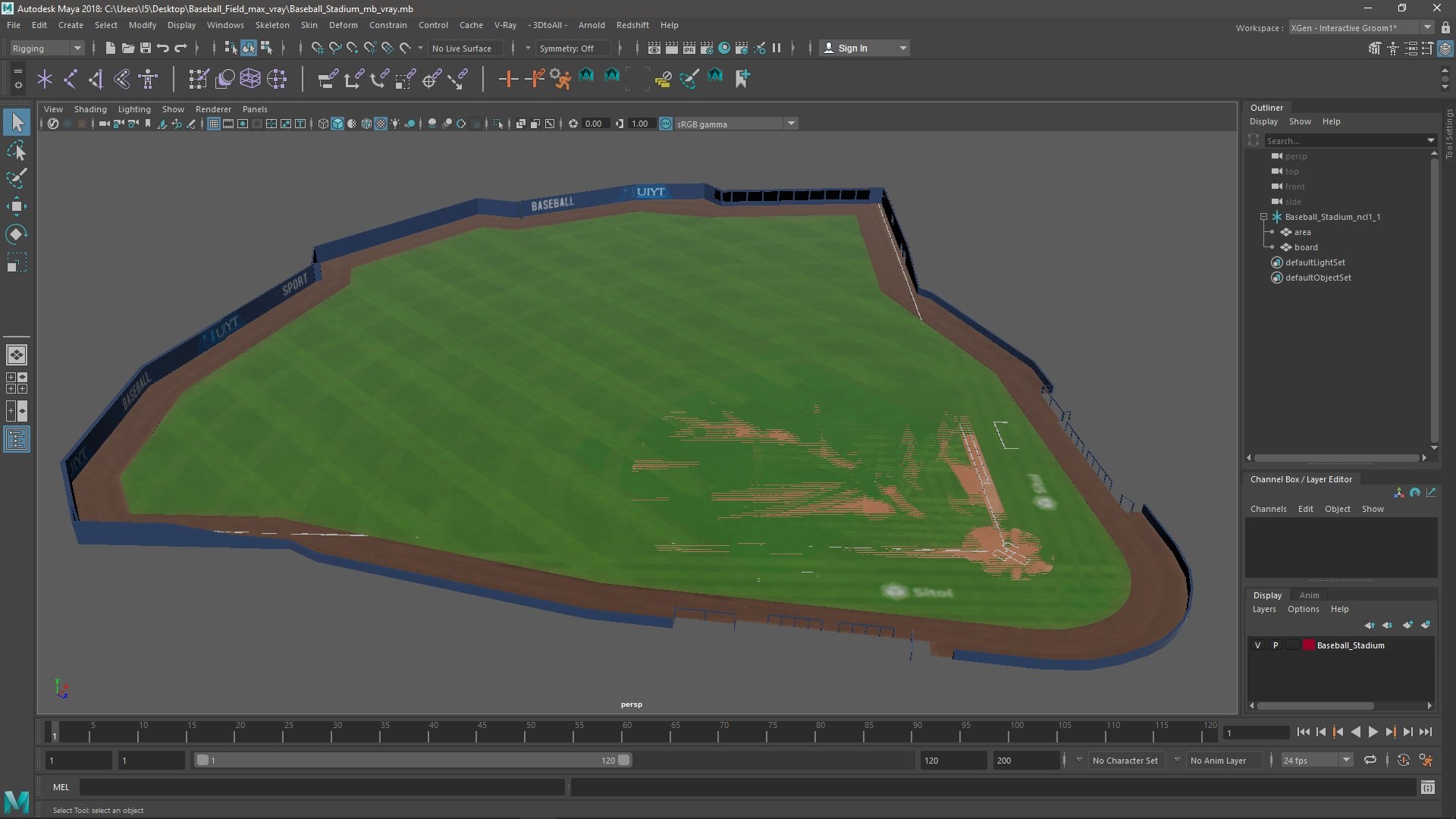1456x819 pixels.
Task: Click the playback range slider bar
Action: point(413,760)
